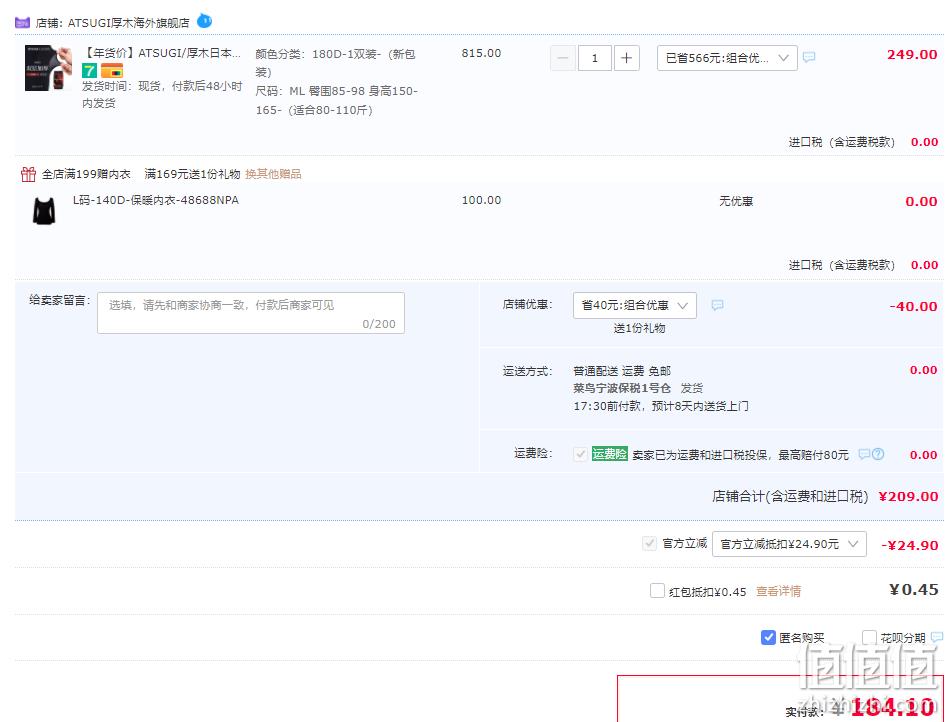Click the -¥24.90 official reduction amount
This screenshot has height=722, width=947.
910,545
